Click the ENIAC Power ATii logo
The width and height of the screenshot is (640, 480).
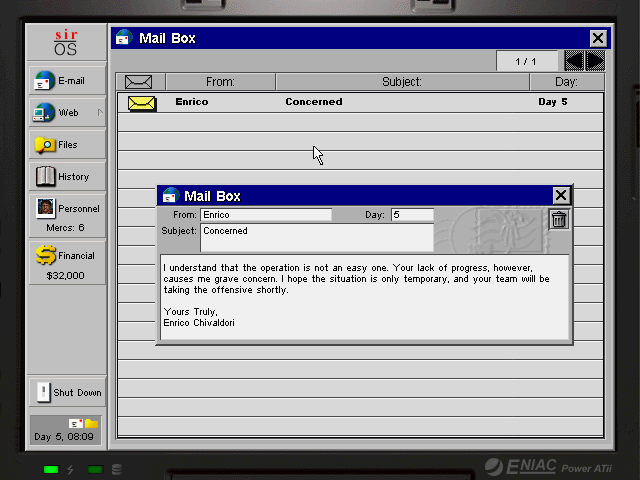click(x=549, y=467)
